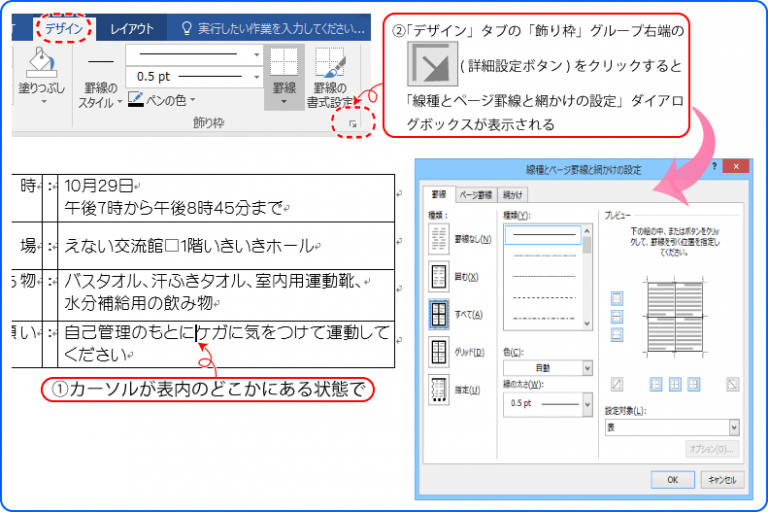Click the text バスタオル、汗ふきタオル、室内用運動靴、
This screenshot has height=512, width=768.
click(x=213, y=281)
